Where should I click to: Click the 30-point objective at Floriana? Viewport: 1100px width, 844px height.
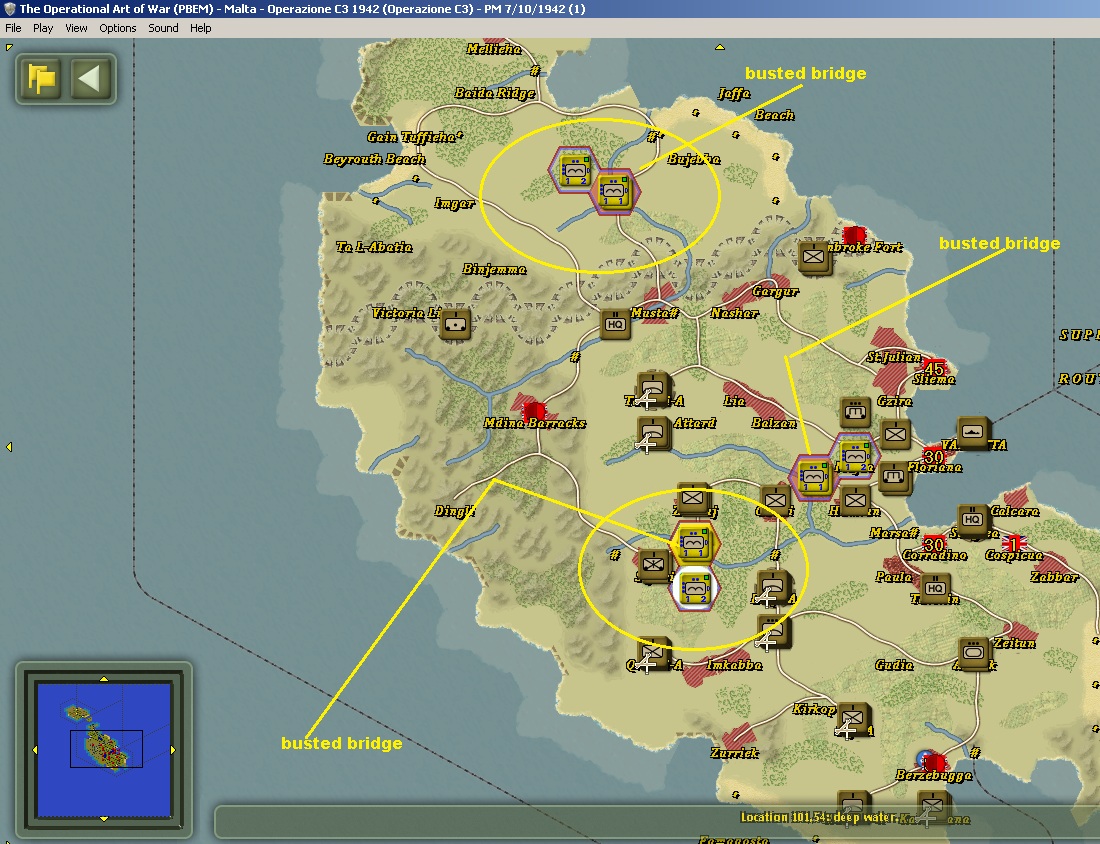pos(934,456)
